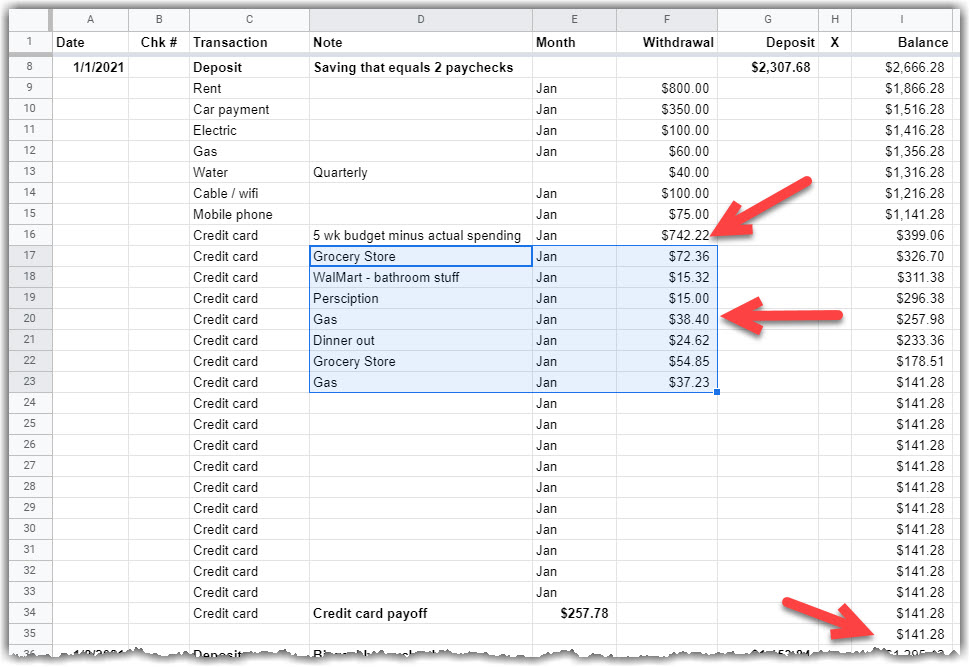Image resolution: width=970 pixels, height=667 pixels.
Task: Click the 'Credit card payoff' note cell
Action: 420,613
